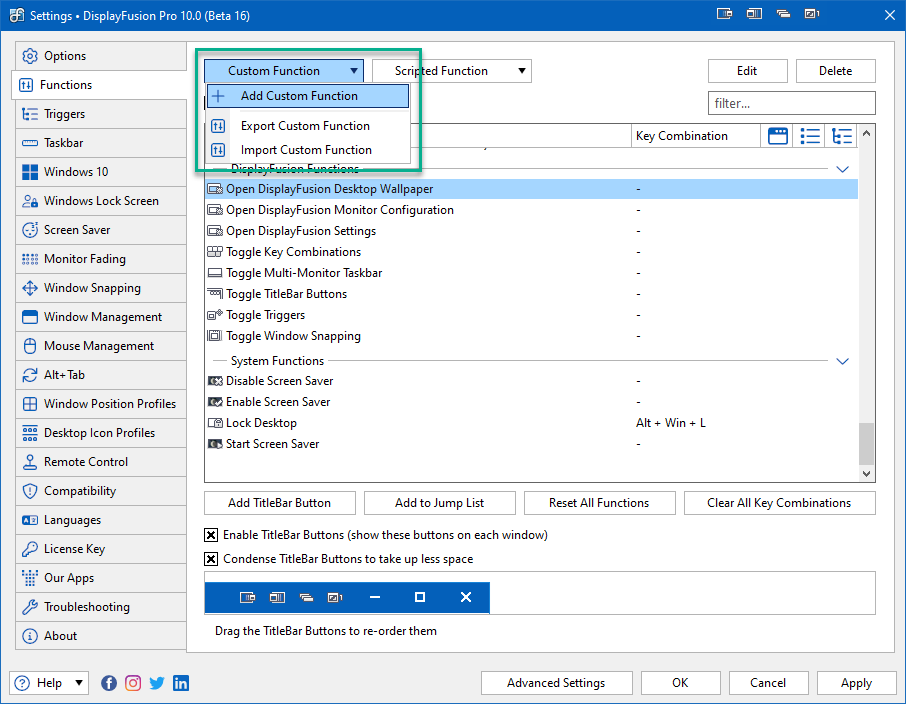Select the Toggle Triggers function
The width and height of the screenshot is (906, 704).
coord(532,315)
